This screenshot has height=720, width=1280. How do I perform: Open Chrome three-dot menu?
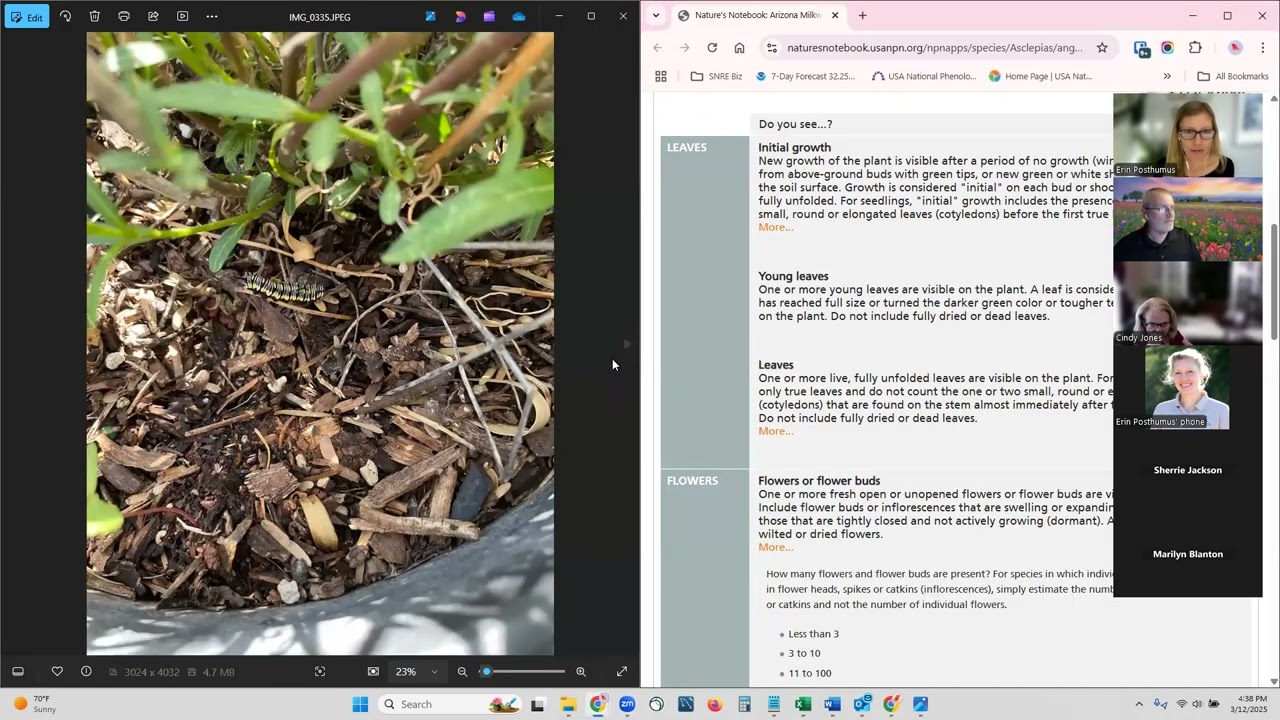tap(1263, 48)
